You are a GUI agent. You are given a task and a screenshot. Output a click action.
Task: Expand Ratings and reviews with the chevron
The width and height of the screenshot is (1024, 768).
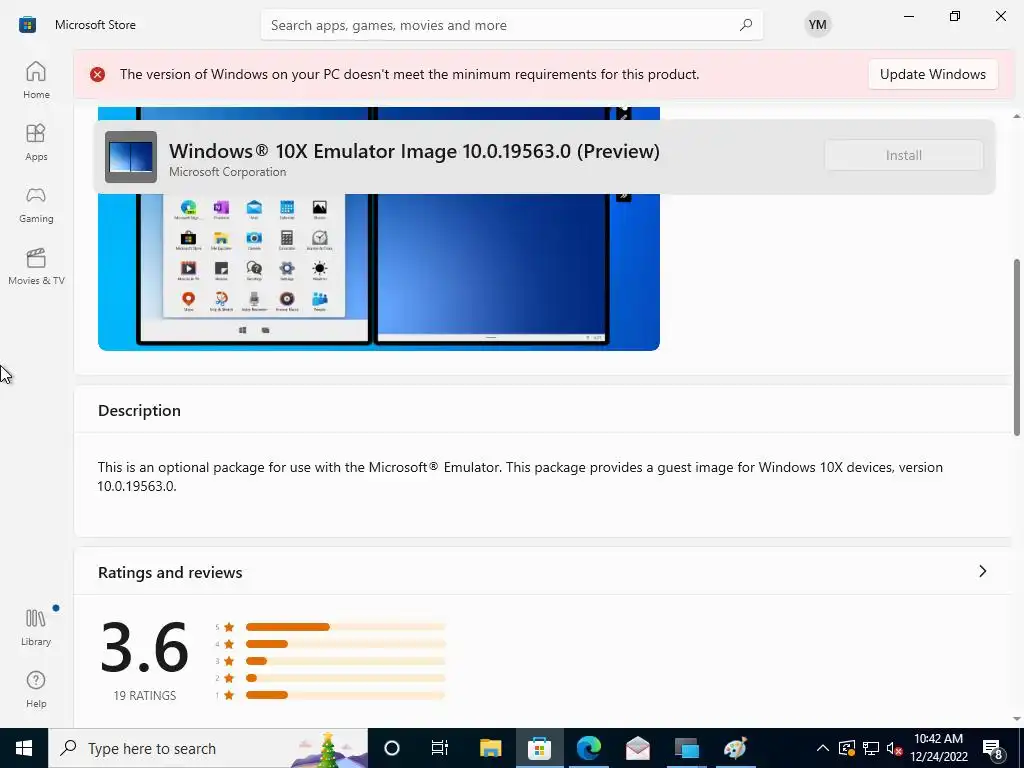pos(982,571)
